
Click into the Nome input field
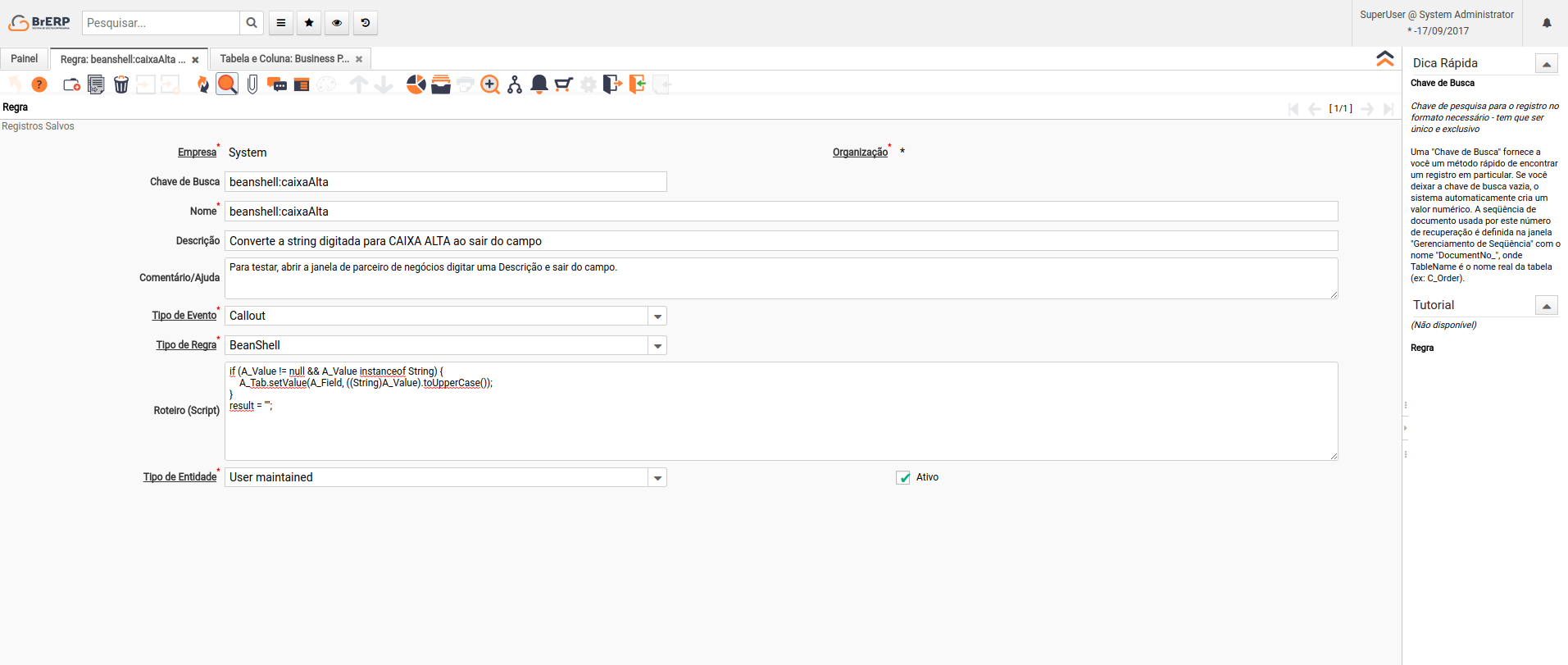781,212
